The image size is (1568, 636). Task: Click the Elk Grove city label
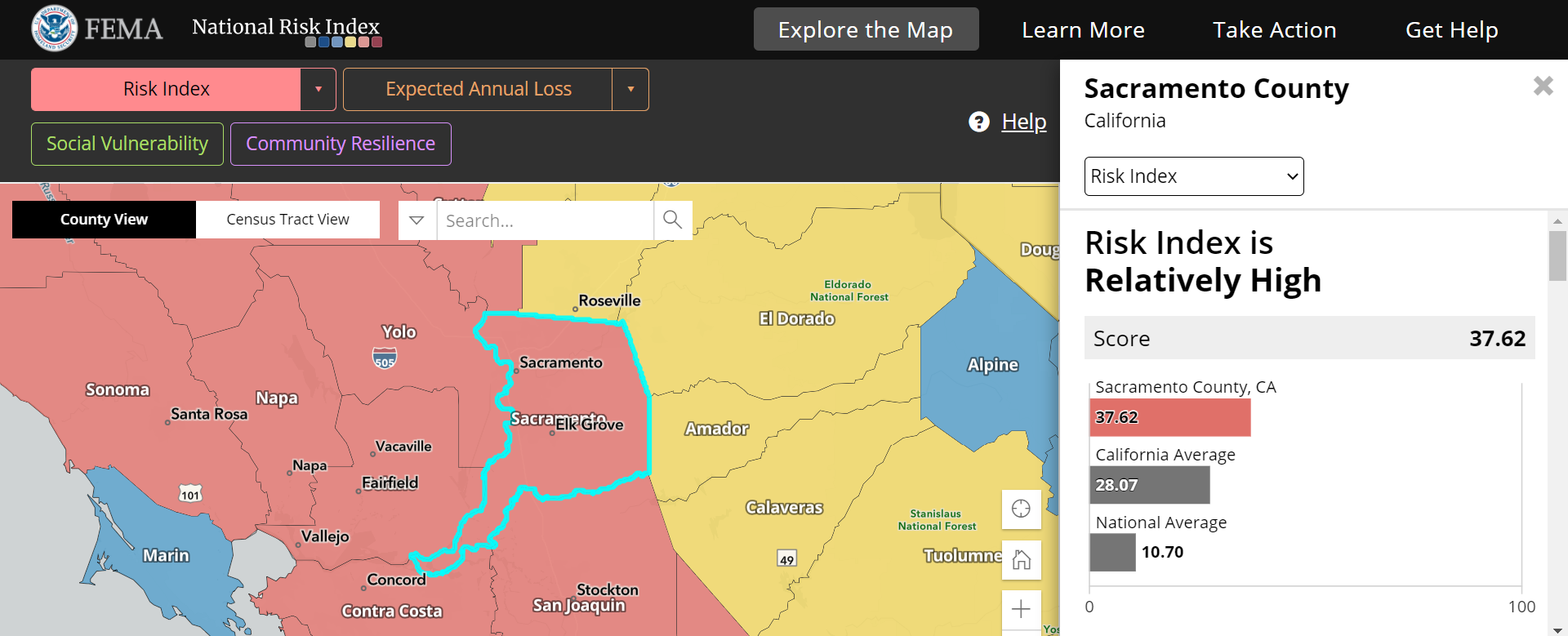(590, 425)
